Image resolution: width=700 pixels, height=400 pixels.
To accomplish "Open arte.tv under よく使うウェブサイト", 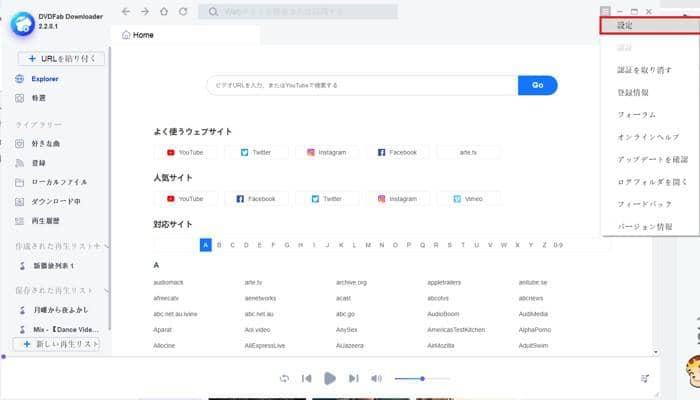I will [x=468, y=152].
